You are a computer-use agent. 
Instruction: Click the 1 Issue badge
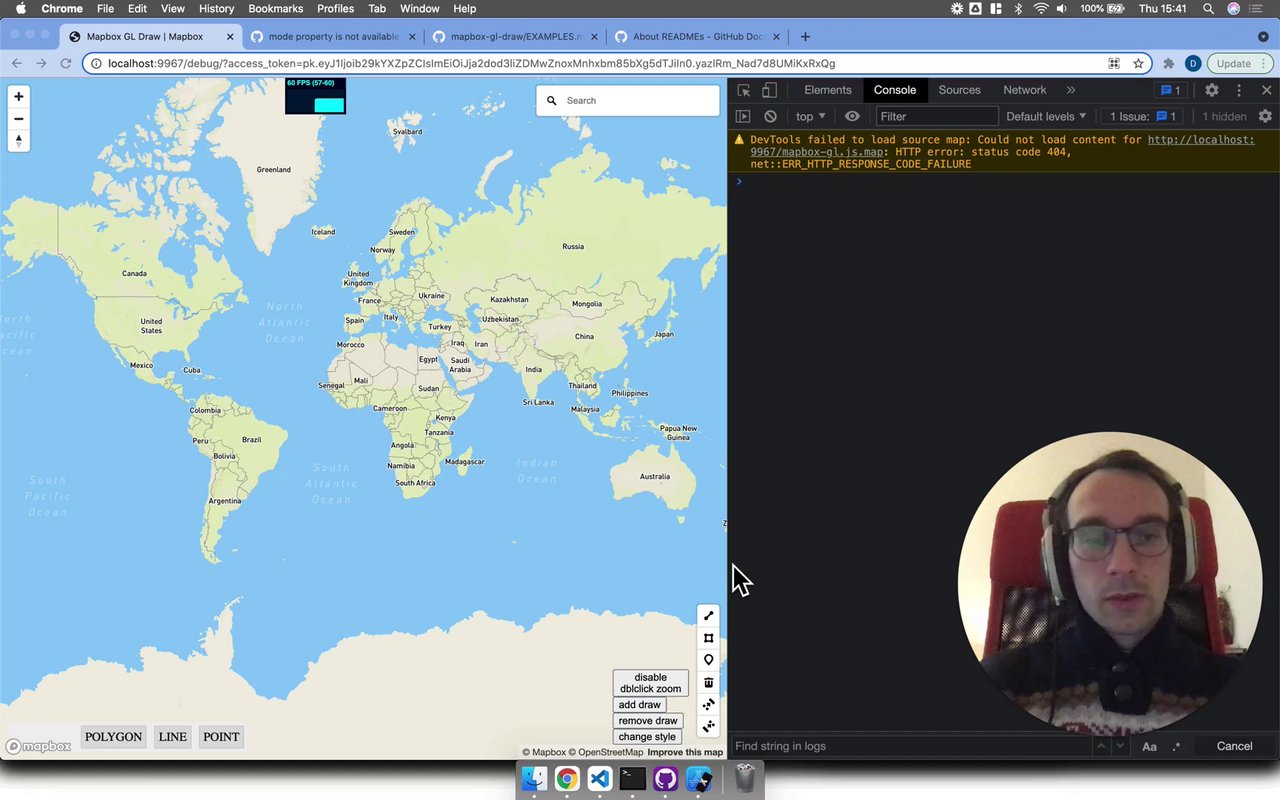click(x=1144, y=116)
